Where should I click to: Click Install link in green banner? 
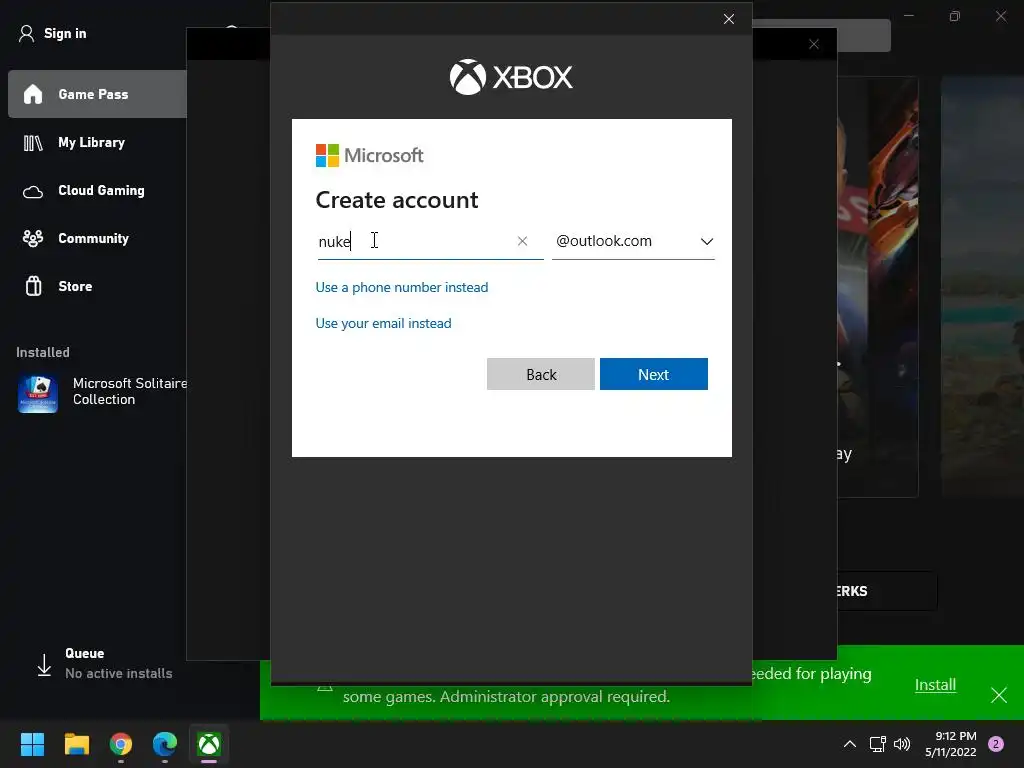pyautogui.click(x=935, y=684)
